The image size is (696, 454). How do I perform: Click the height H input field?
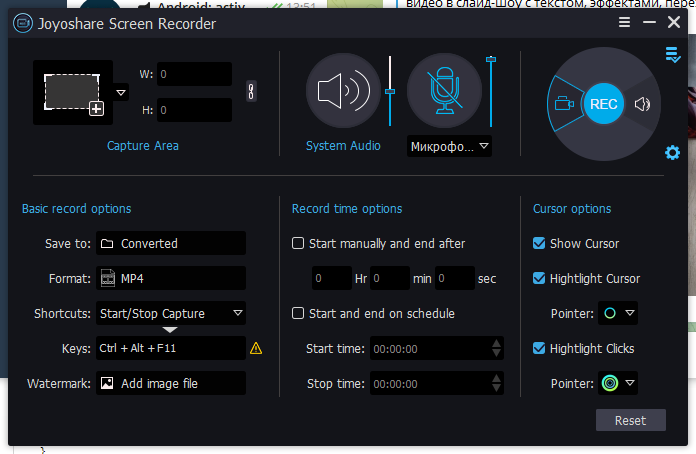(194, 110)
